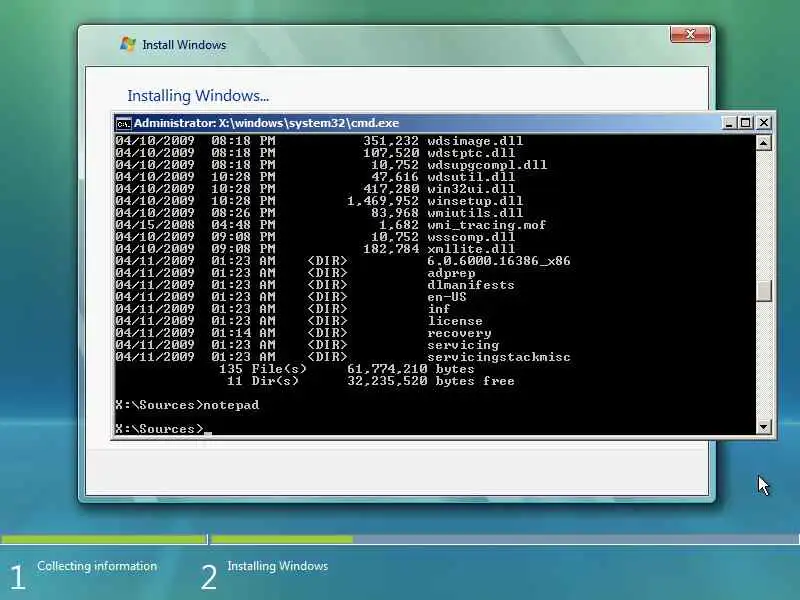Click the cmd title bar text

[266, 123]
